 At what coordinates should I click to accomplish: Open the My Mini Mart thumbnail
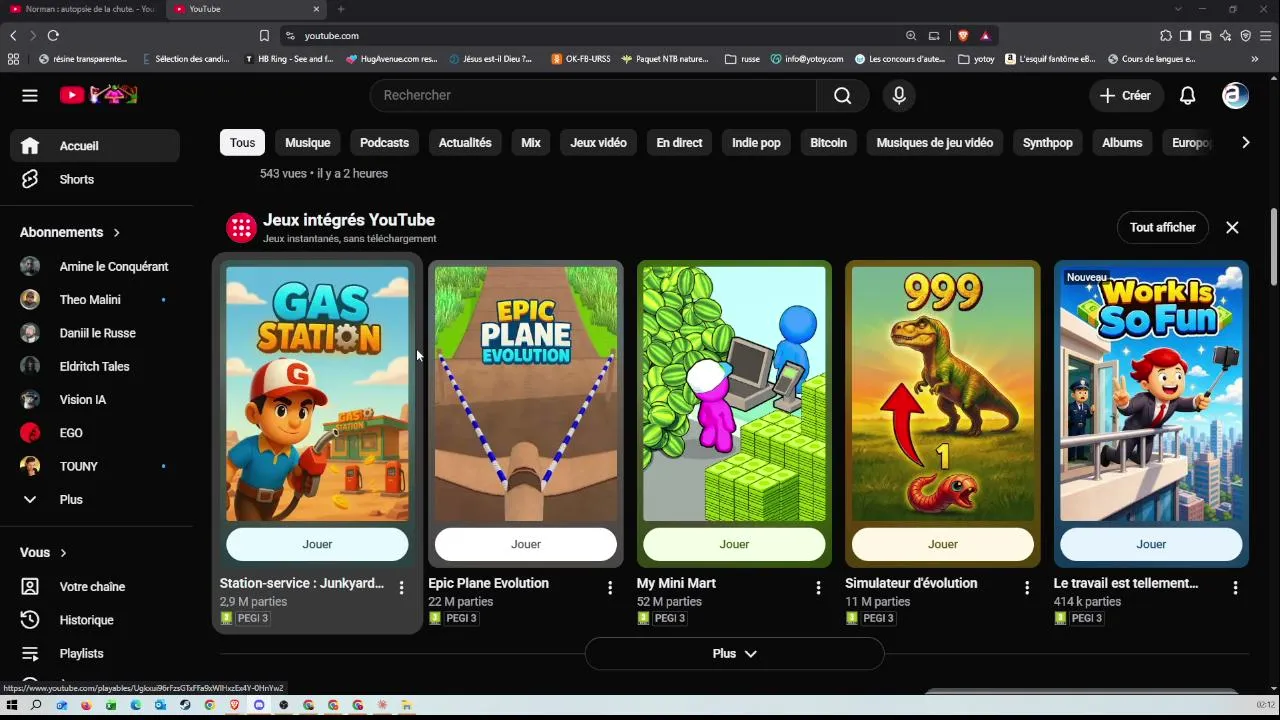[x=734, y=394]
